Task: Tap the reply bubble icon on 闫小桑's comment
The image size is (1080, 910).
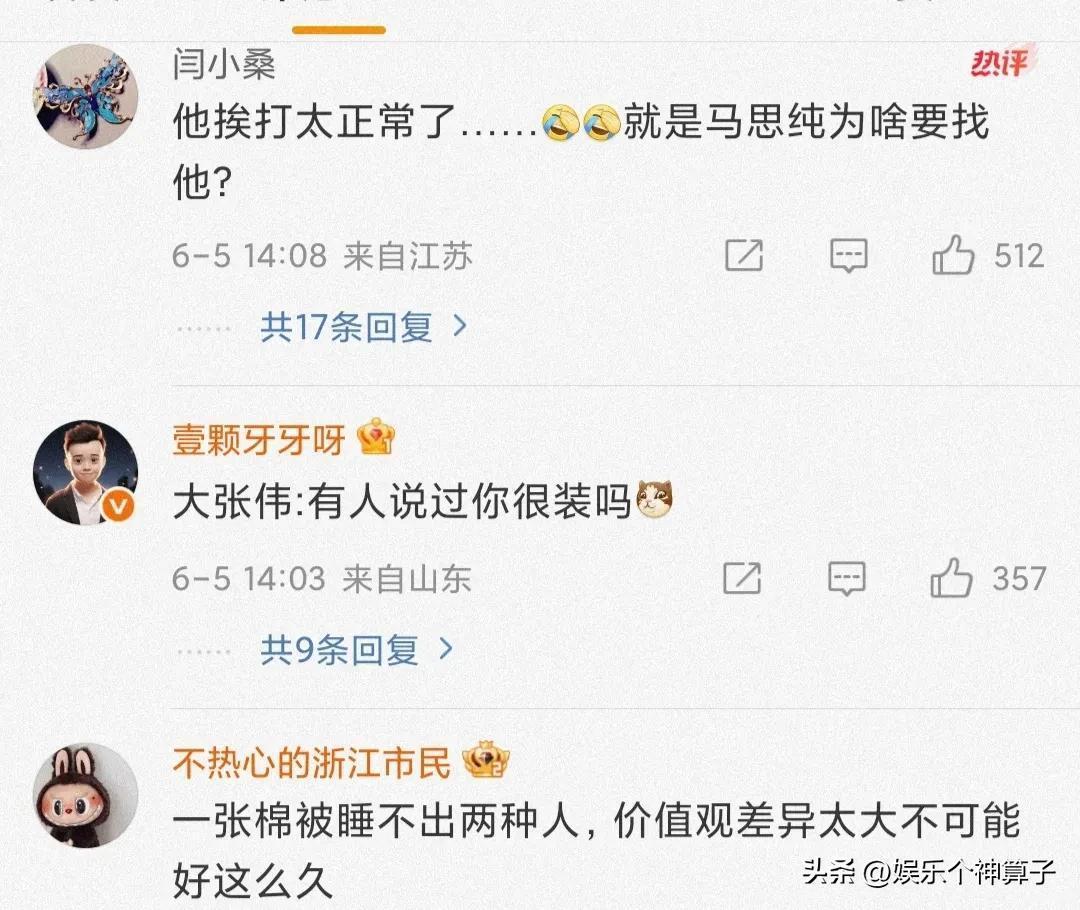Action: [x=849, y=256]
